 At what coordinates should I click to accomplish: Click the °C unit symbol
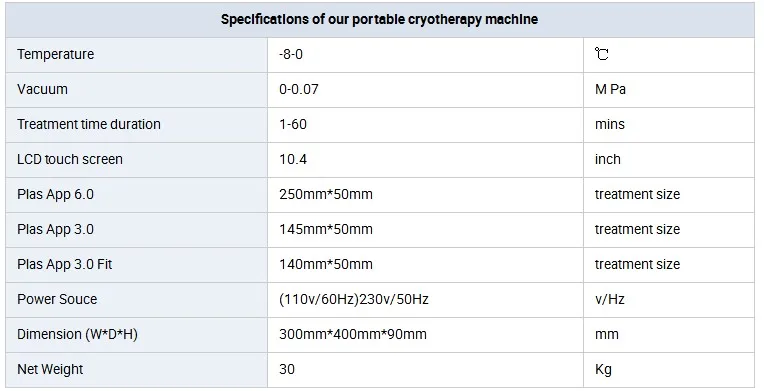click(602, 54)
